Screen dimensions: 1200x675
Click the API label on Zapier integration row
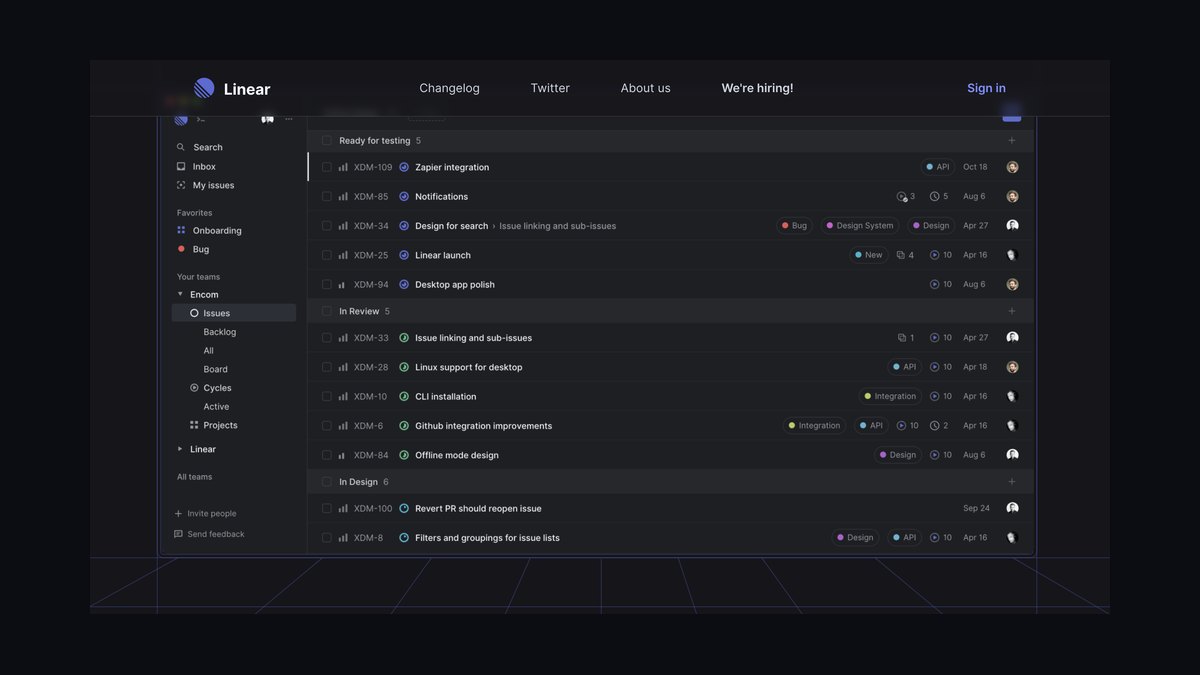[x=938, y=167]
